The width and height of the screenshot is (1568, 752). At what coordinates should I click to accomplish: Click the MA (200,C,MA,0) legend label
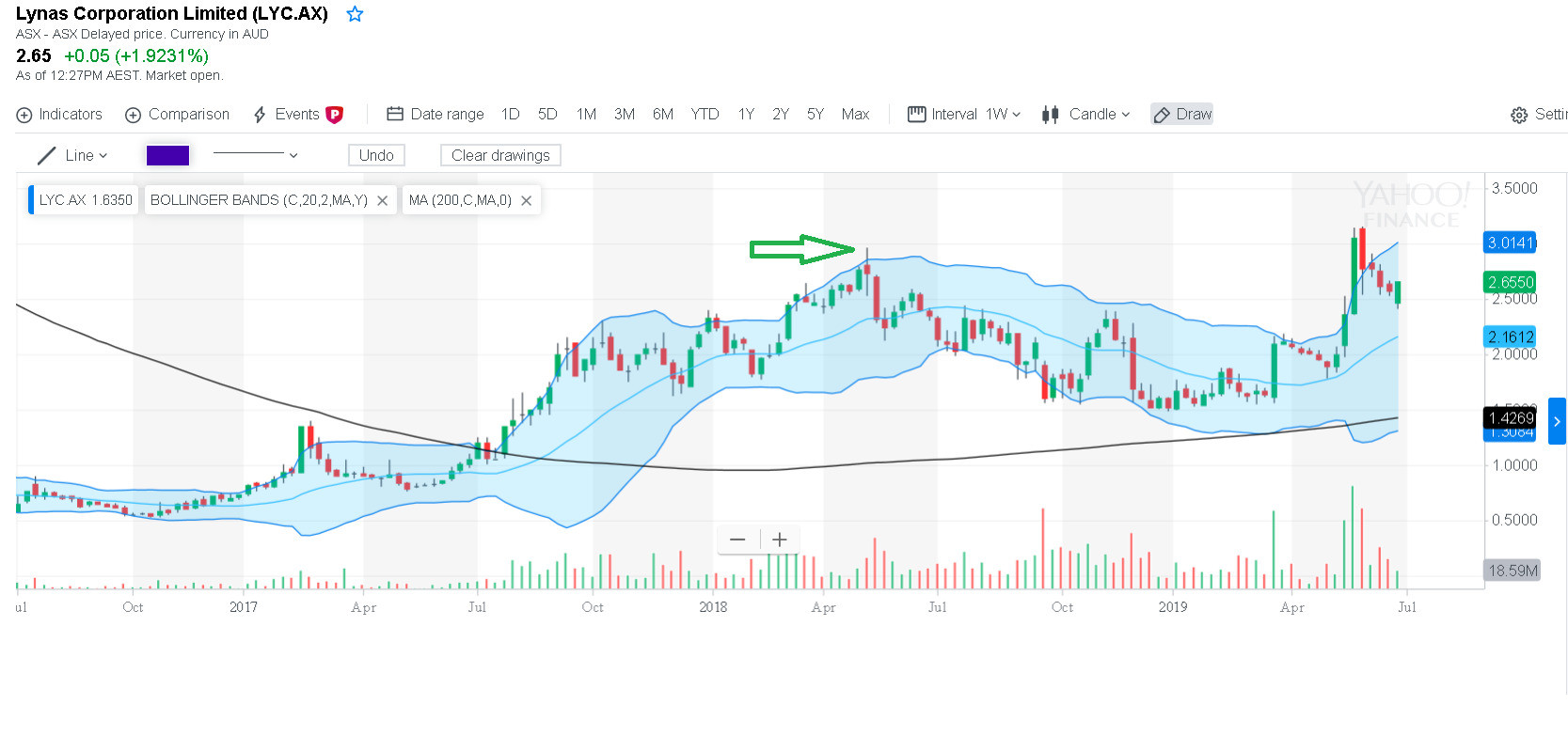460,200
